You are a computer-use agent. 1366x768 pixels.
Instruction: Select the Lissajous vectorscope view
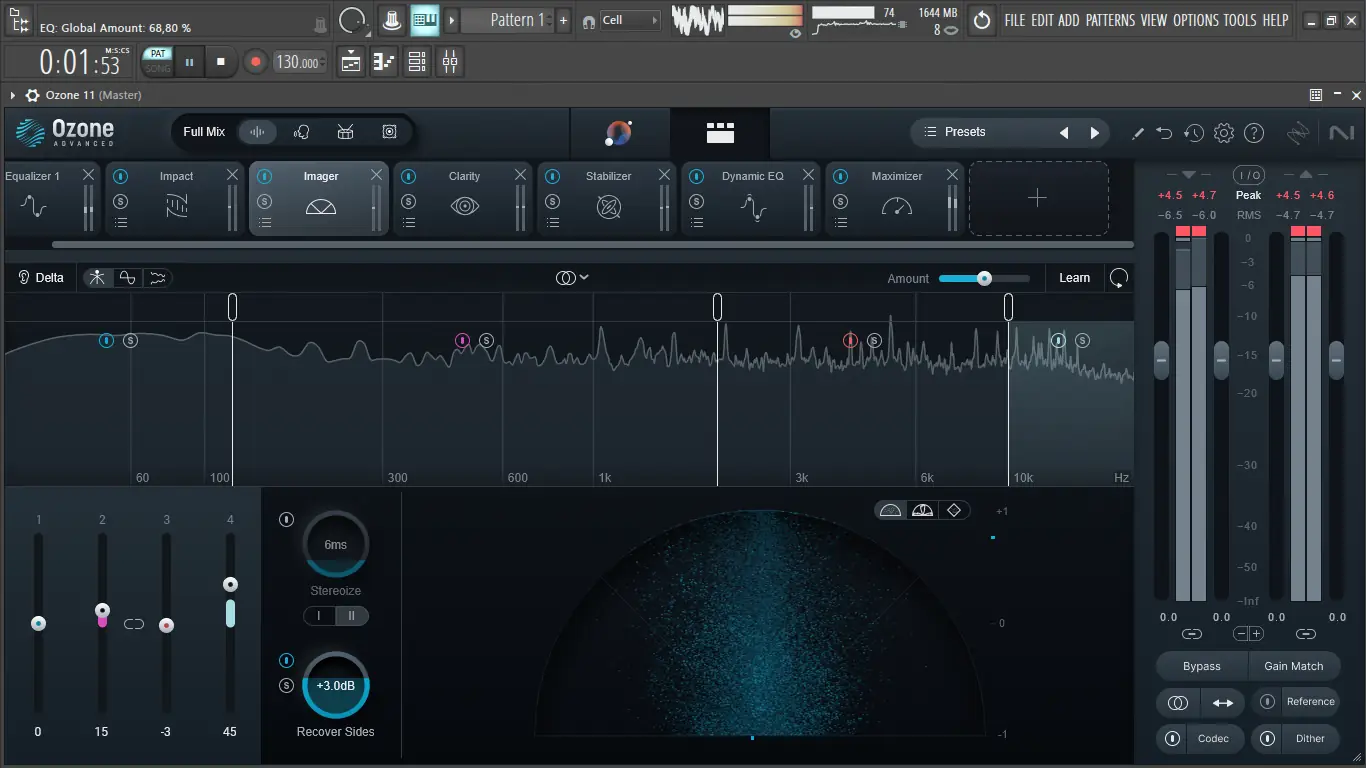click(x=954, y=510)
